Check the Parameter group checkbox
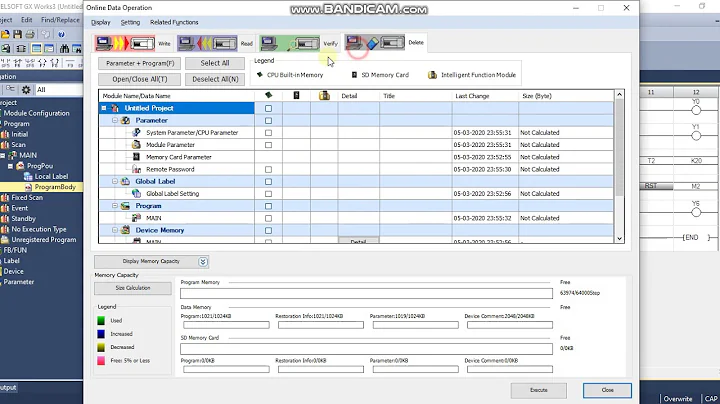 [268, 121]
